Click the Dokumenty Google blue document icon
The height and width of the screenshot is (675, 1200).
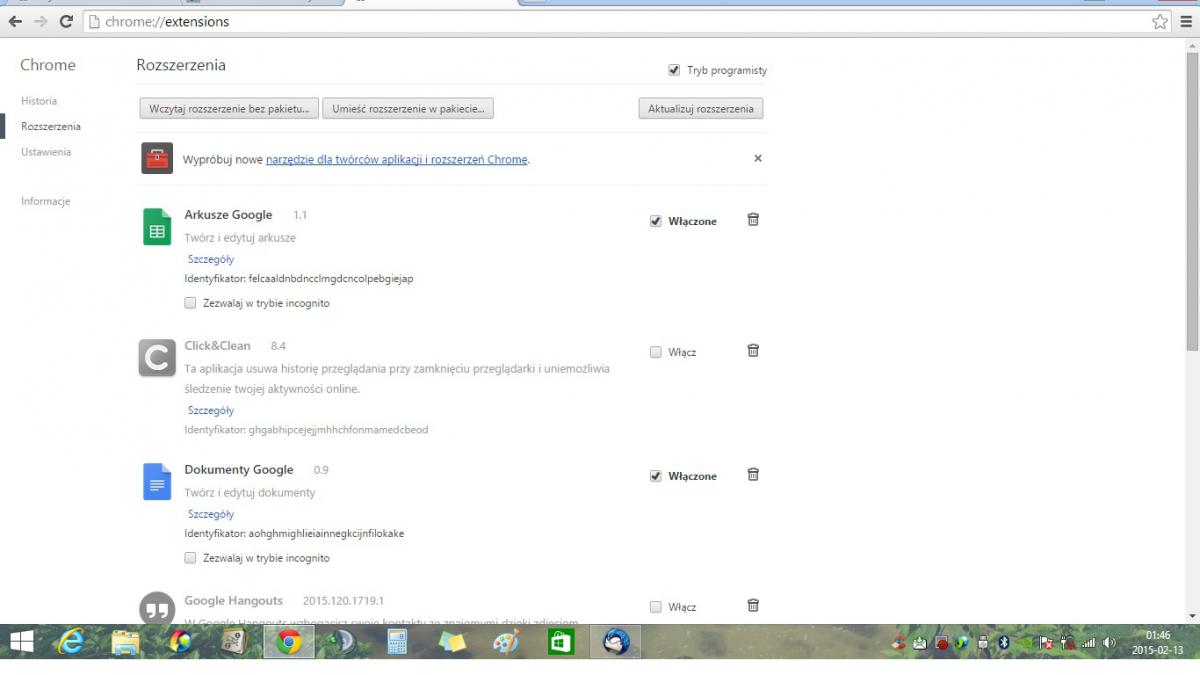point(157,482)
